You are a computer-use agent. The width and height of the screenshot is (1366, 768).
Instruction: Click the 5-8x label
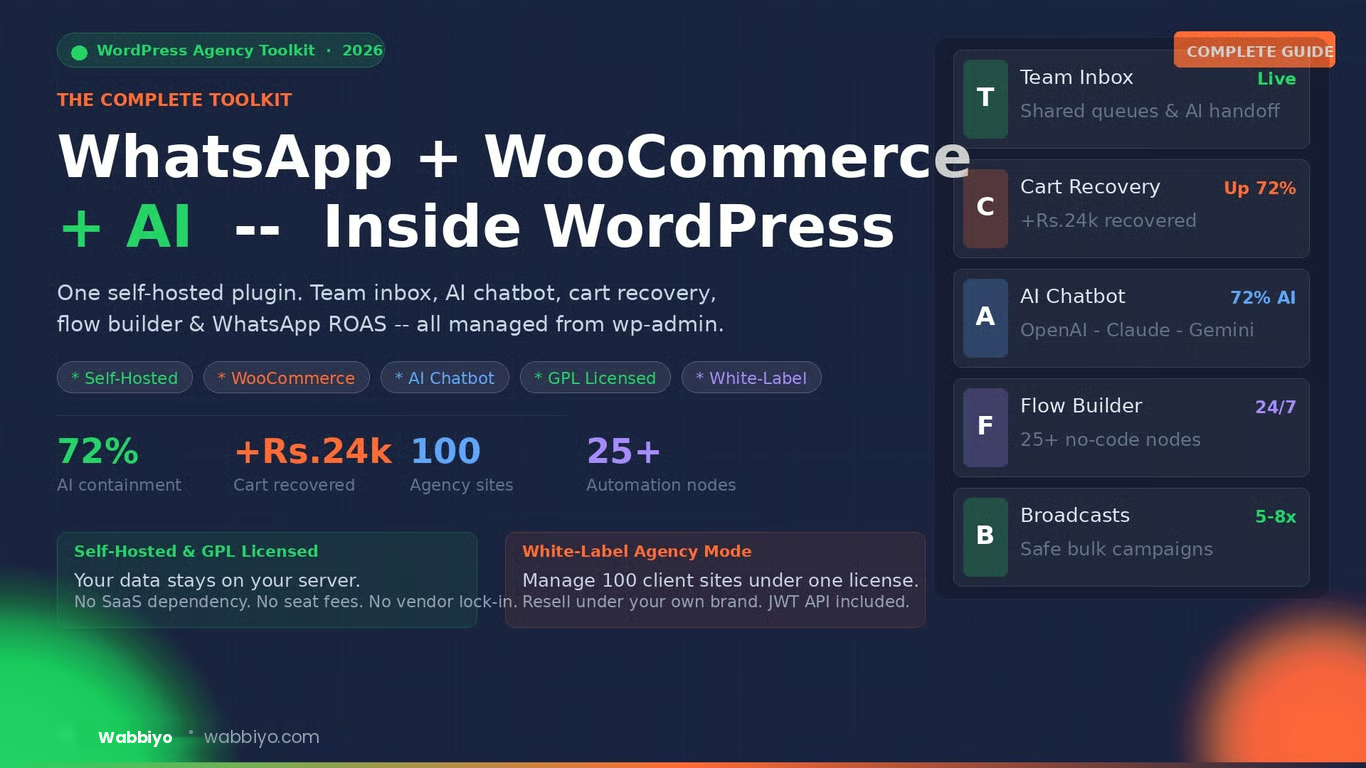click(1276, 517)
